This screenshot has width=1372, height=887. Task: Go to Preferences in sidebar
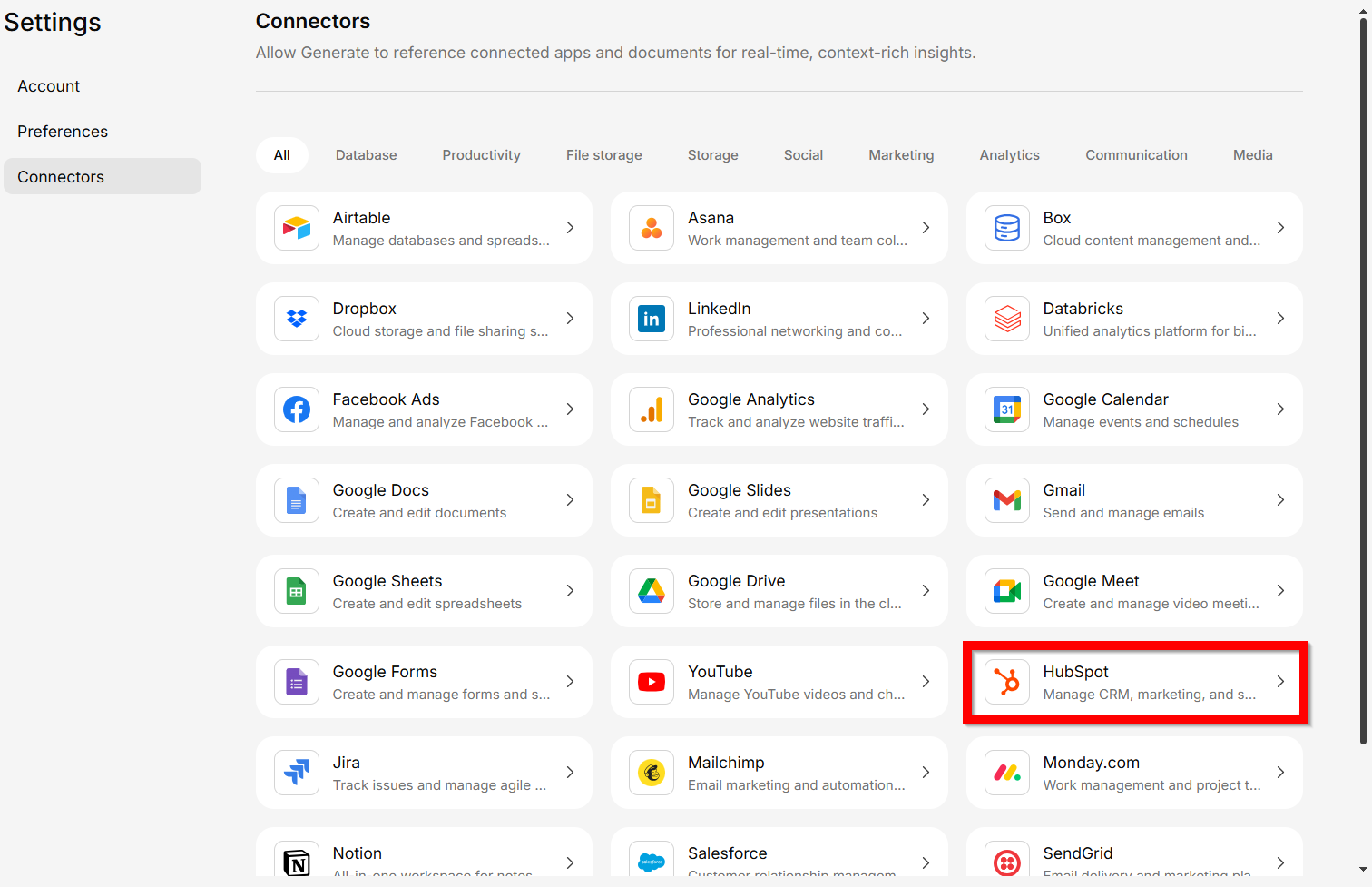(x=63, y=132)
